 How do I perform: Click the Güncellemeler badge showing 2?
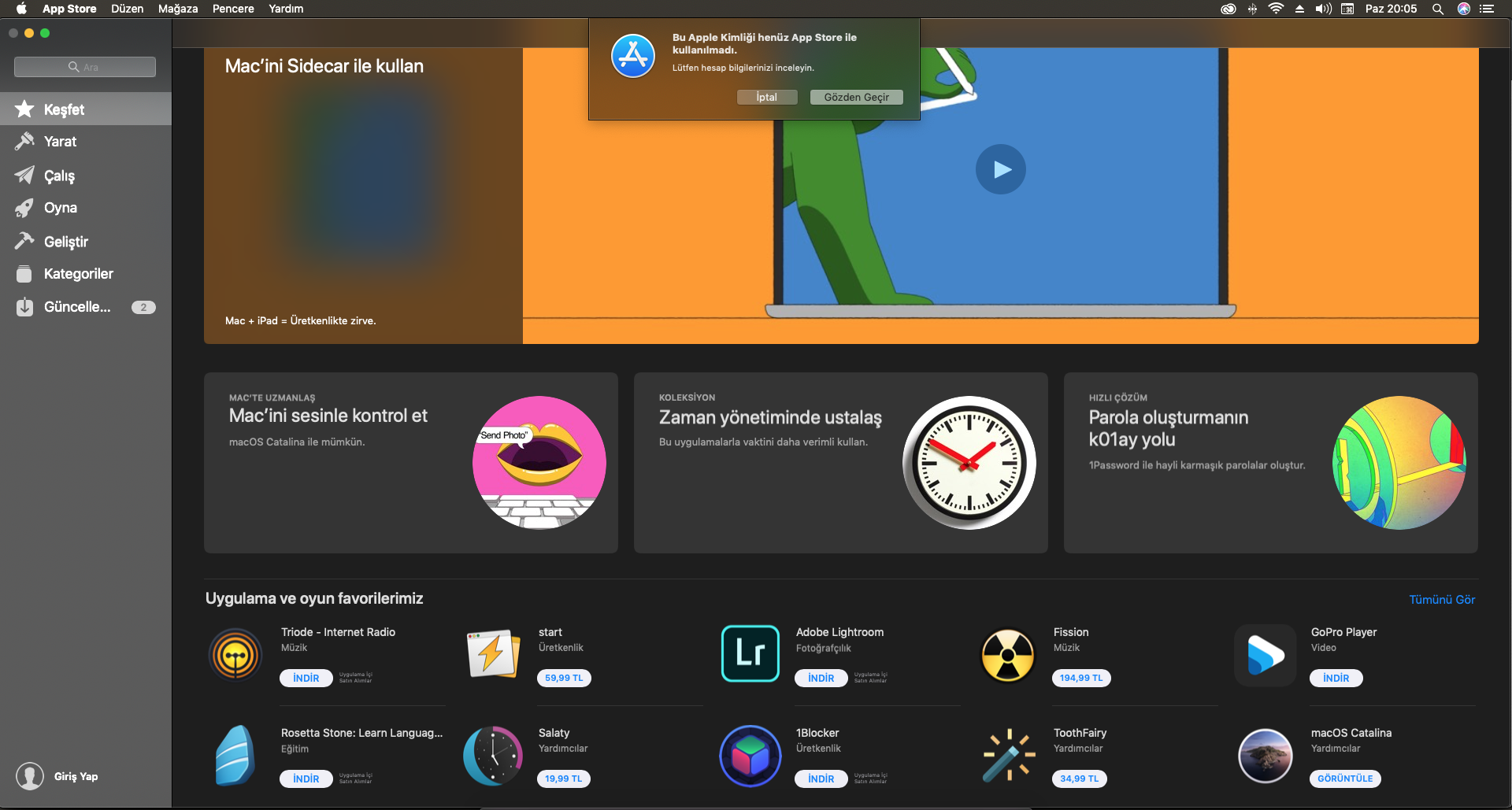click(x=143, y=307)
